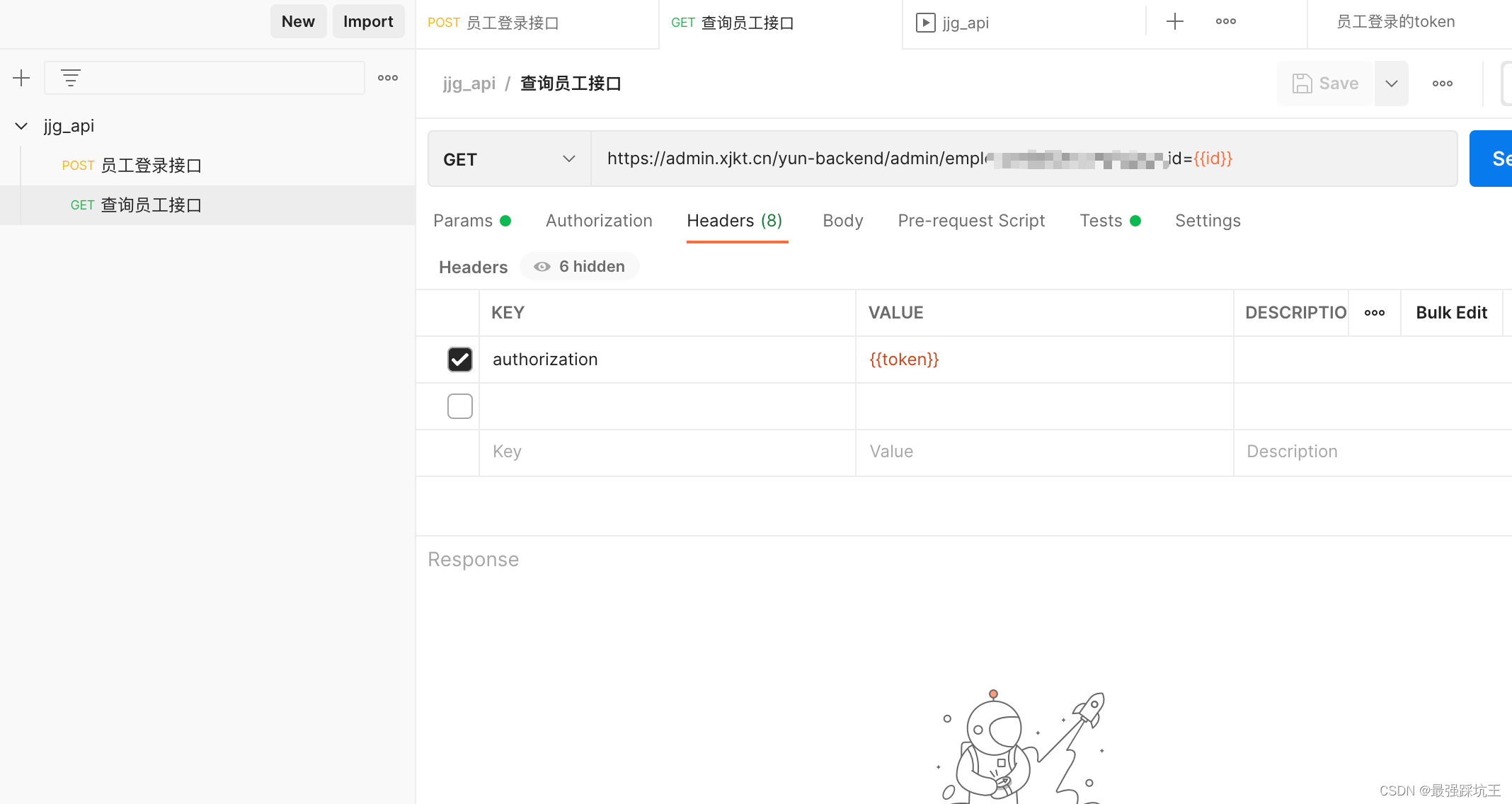Click the Import button

coord(368,22)
